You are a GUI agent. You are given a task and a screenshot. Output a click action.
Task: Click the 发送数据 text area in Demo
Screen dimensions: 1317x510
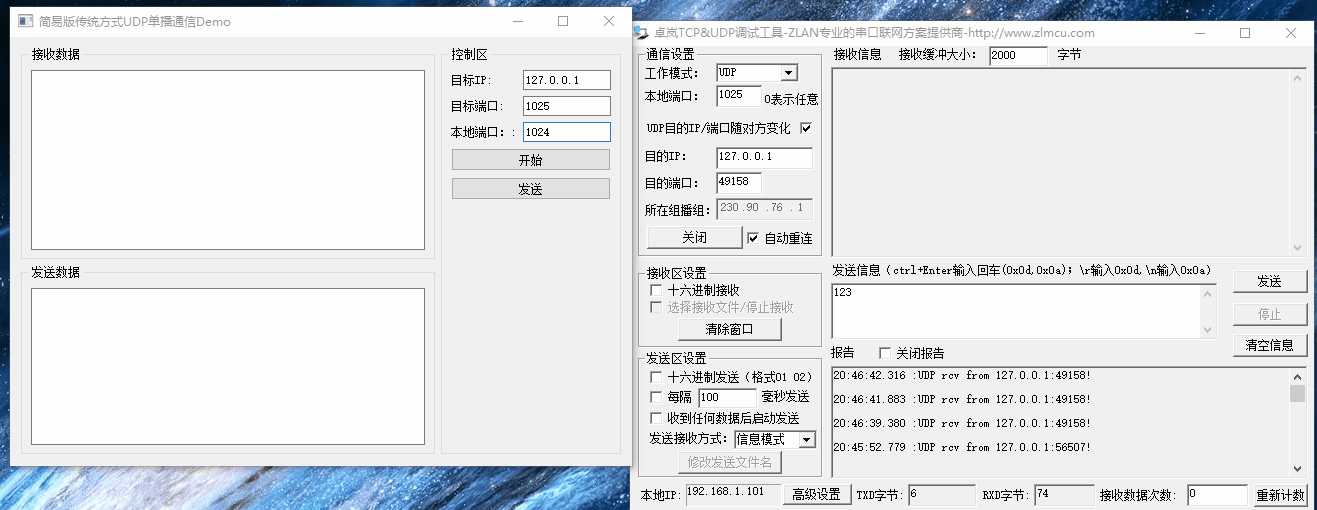pos(228,367)
